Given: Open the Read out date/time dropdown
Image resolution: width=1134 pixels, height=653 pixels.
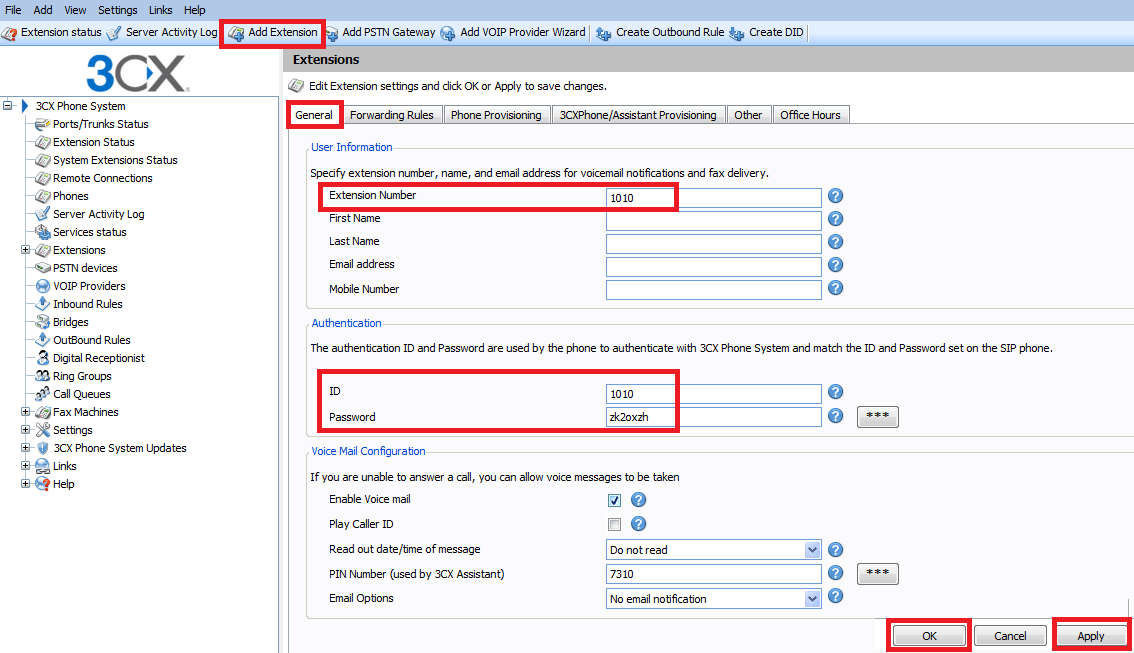Looking at the screenshot, I should pos(812,550).
